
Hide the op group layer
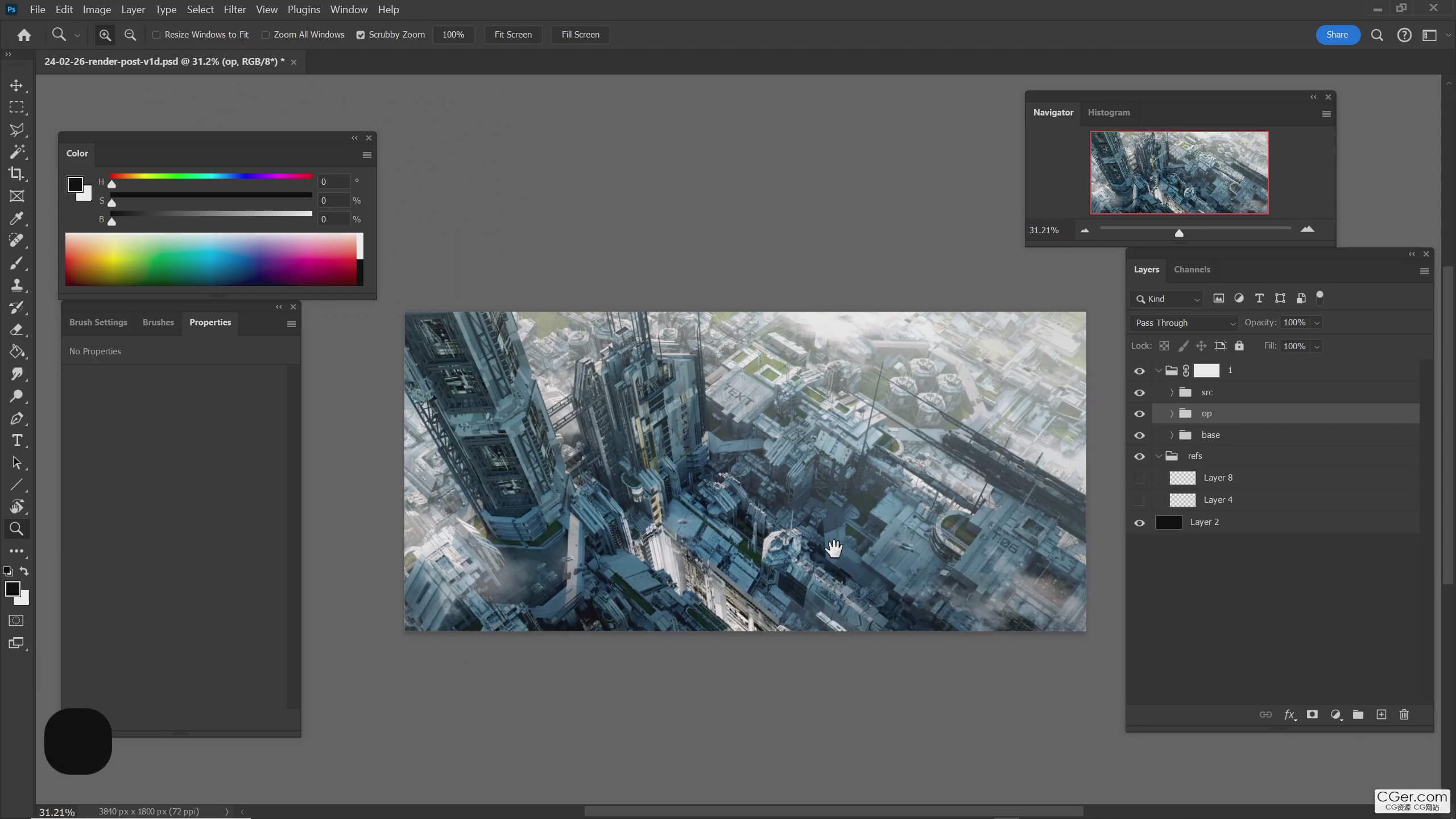[1139, 413]
